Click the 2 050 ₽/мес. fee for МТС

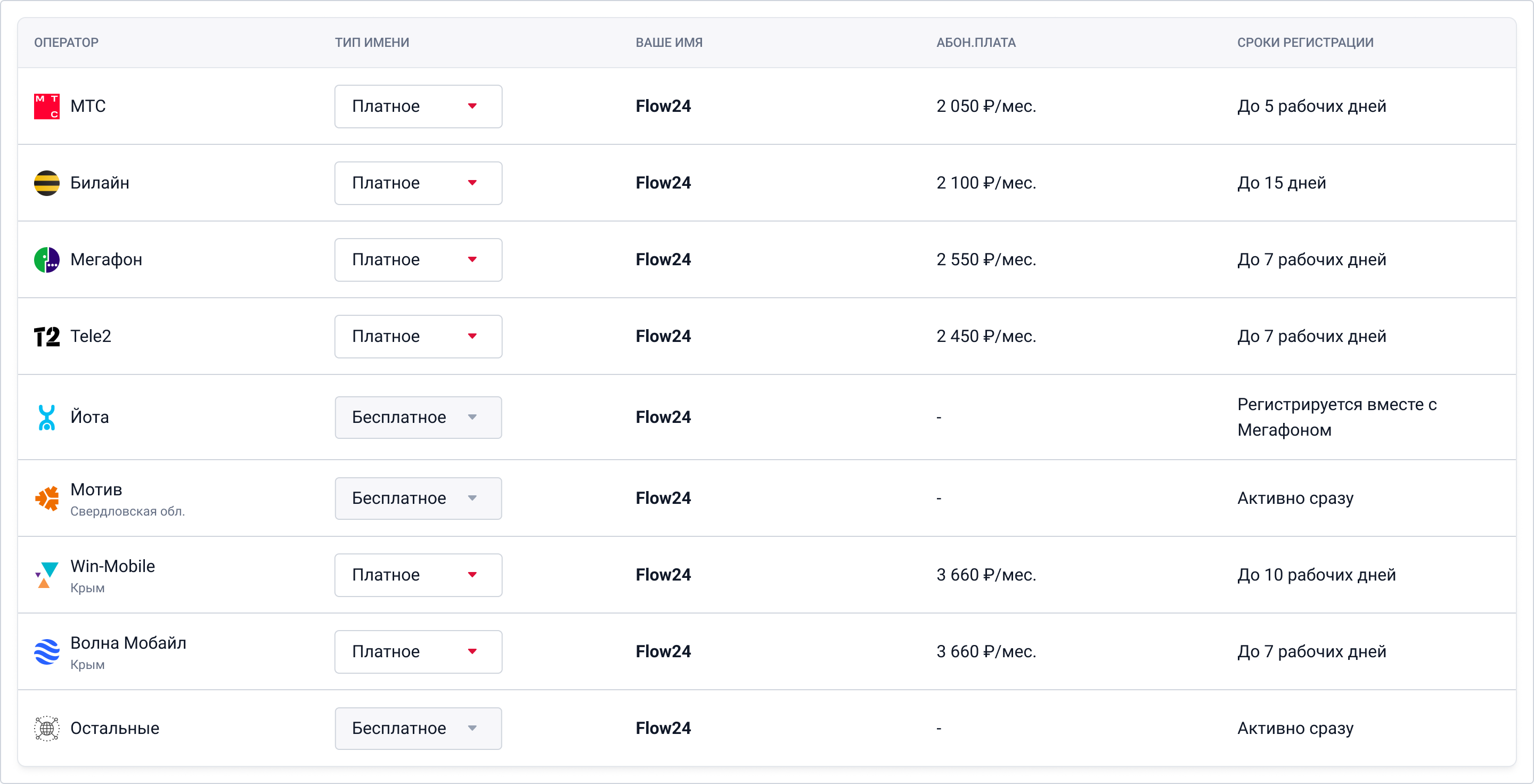click(x=986, y=107)
